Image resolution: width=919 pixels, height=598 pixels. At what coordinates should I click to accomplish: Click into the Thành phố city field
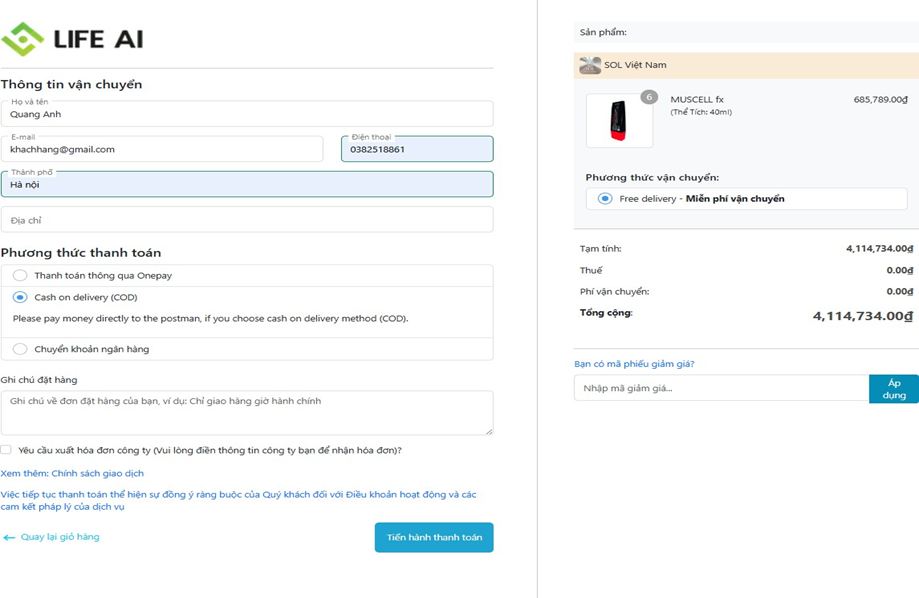click(x=247, y=184)
